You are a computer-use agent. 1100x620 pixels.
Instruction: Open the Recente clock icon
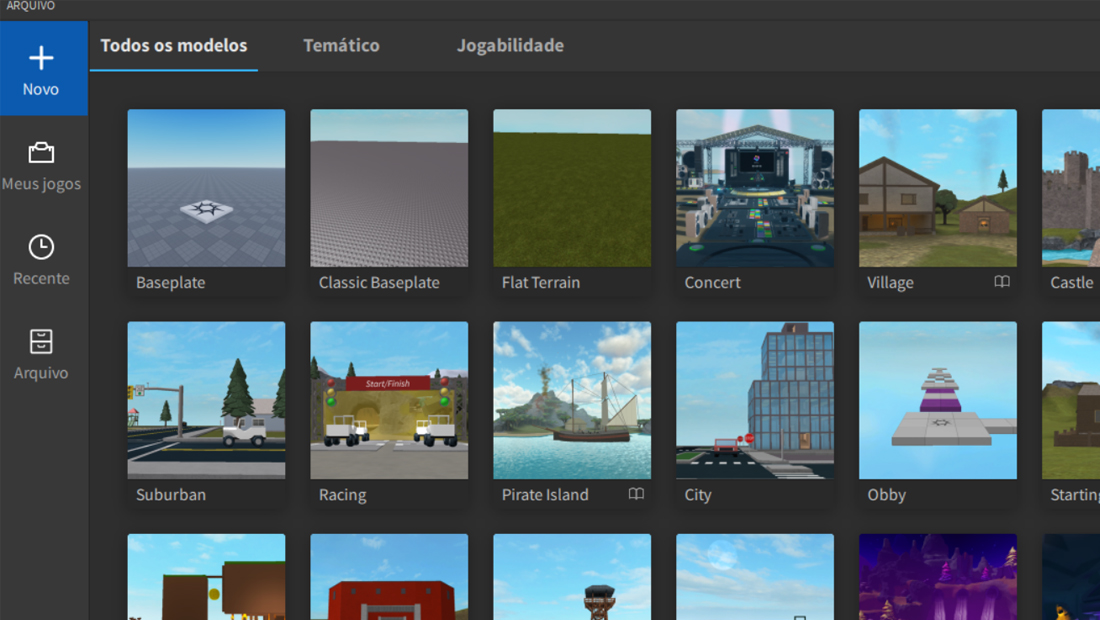(41, 247)
